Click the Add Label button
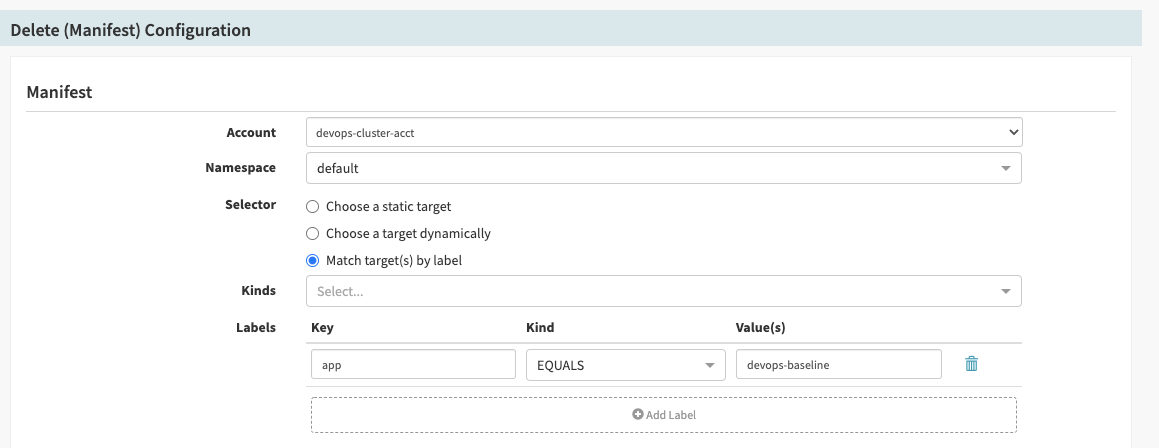The height and width of the screenshot is (448, 1159). tap(664, 415)
